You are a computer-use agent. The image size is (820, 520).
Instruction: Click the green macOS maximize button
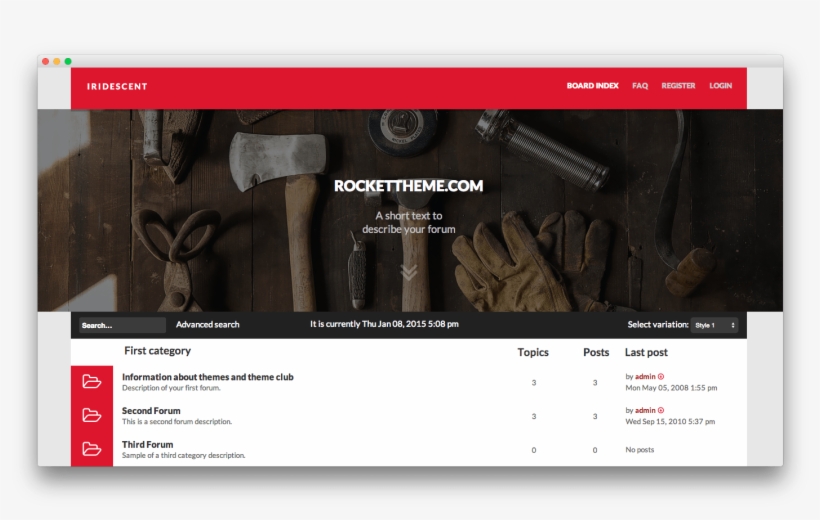(68, 61)
